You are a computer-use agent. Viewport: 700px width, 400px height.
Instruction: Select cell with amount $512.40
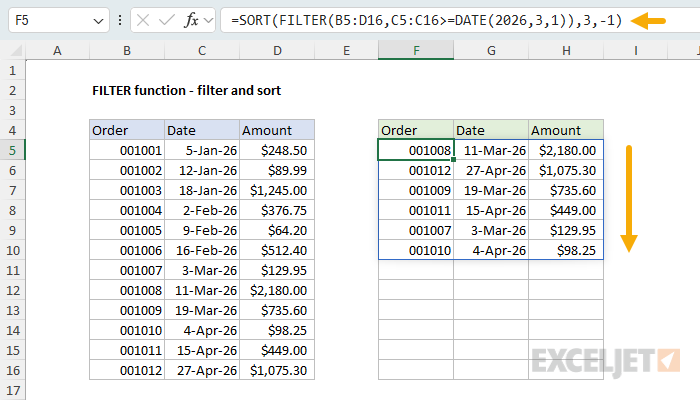(277, 250)
